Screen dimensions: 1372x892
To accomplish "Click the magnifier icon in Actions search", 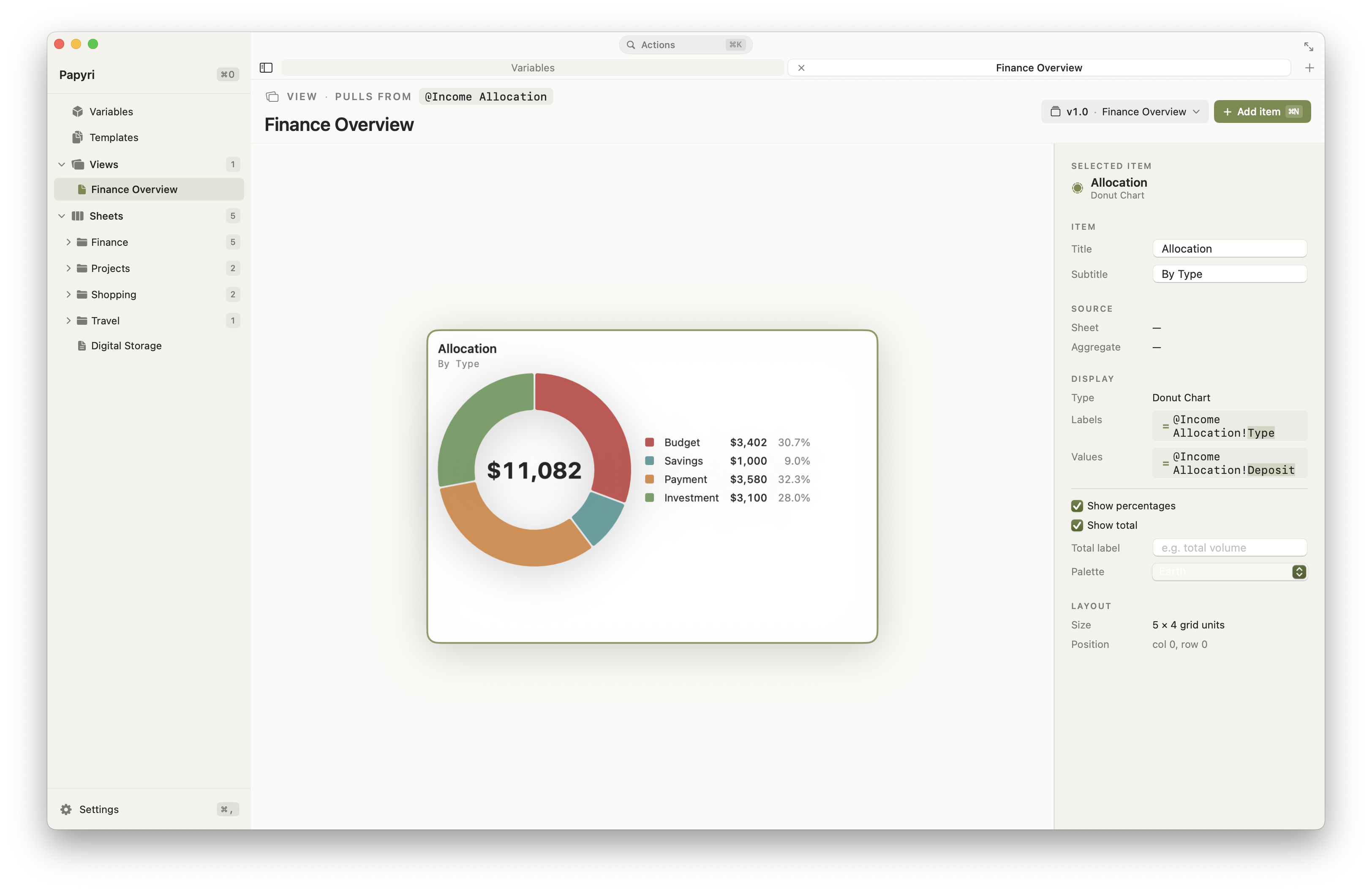I will 631,44.
